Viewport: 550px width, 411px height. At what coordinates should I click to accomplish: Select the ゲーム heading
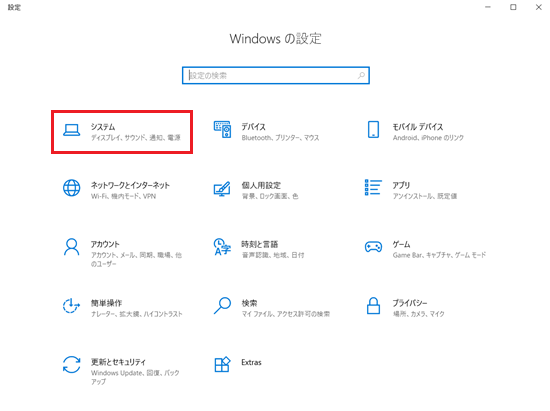[401, 244]
